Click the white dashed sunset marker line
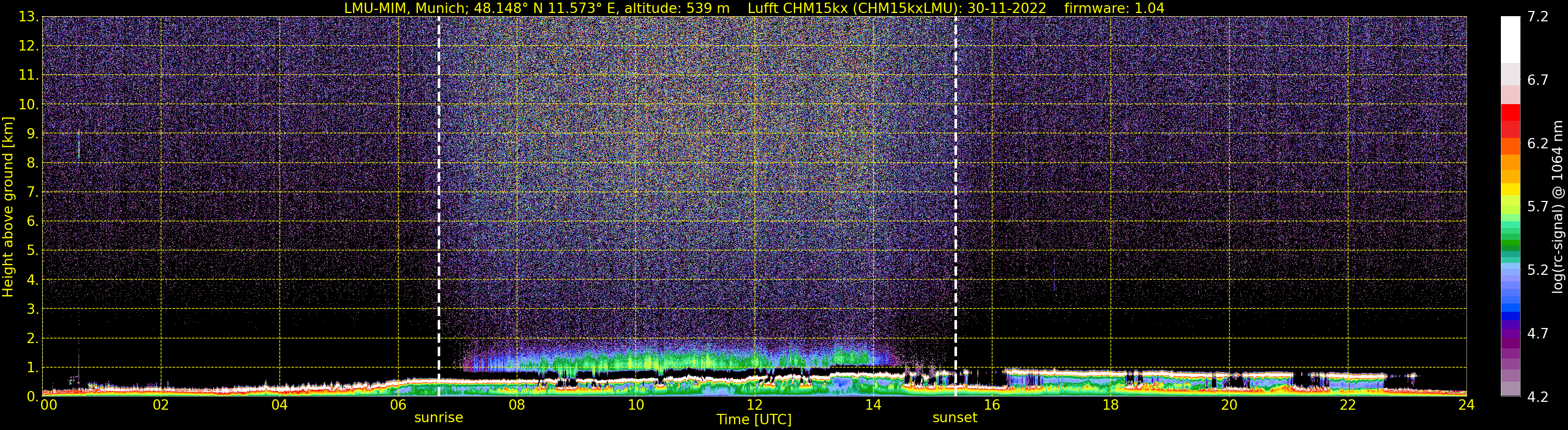This screenshot has width=1568, height=430. click(x=955, y=207)
